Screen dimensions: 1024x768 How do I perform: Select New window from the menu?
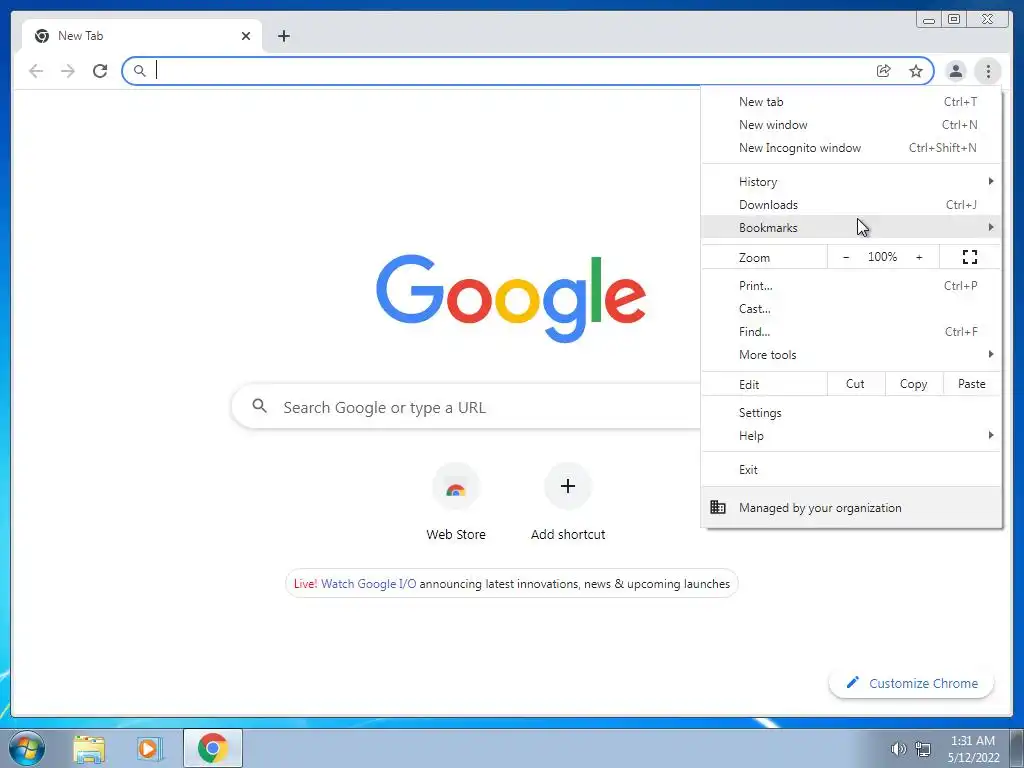[851, 125]
